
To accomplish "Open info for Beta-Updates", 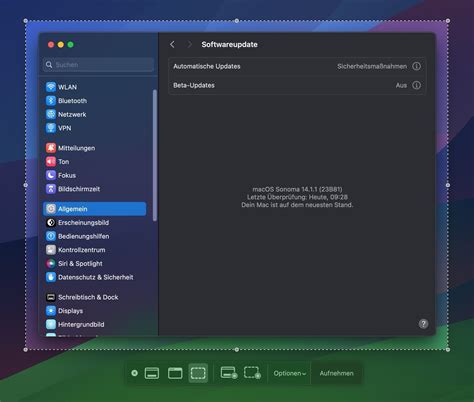I will coord(416,85).
